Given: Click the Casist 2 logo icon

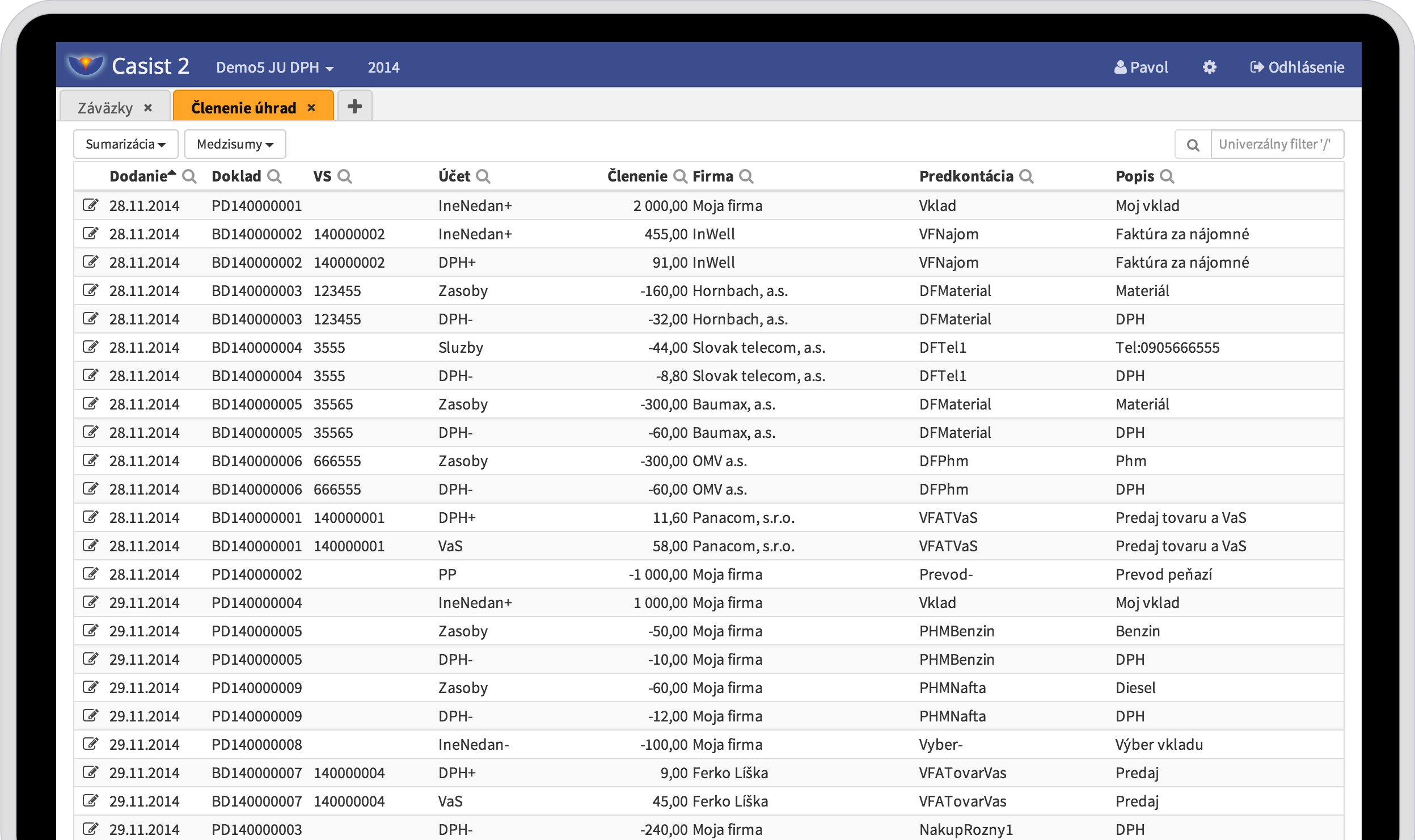Looking at the screenshot, I should 85,66.
